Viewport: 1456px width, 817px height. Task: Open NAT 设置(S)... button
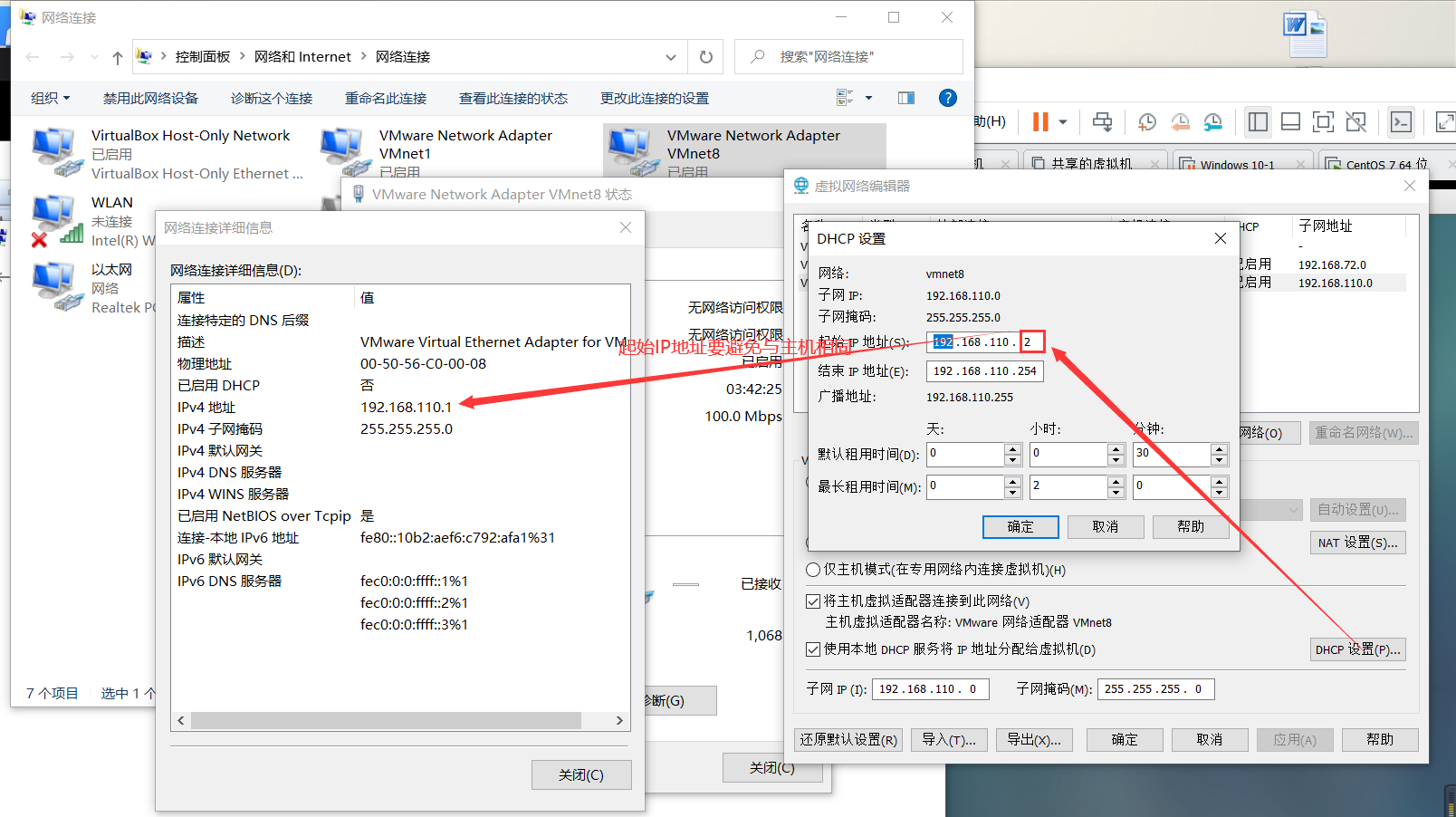[x=1358, y=543]
